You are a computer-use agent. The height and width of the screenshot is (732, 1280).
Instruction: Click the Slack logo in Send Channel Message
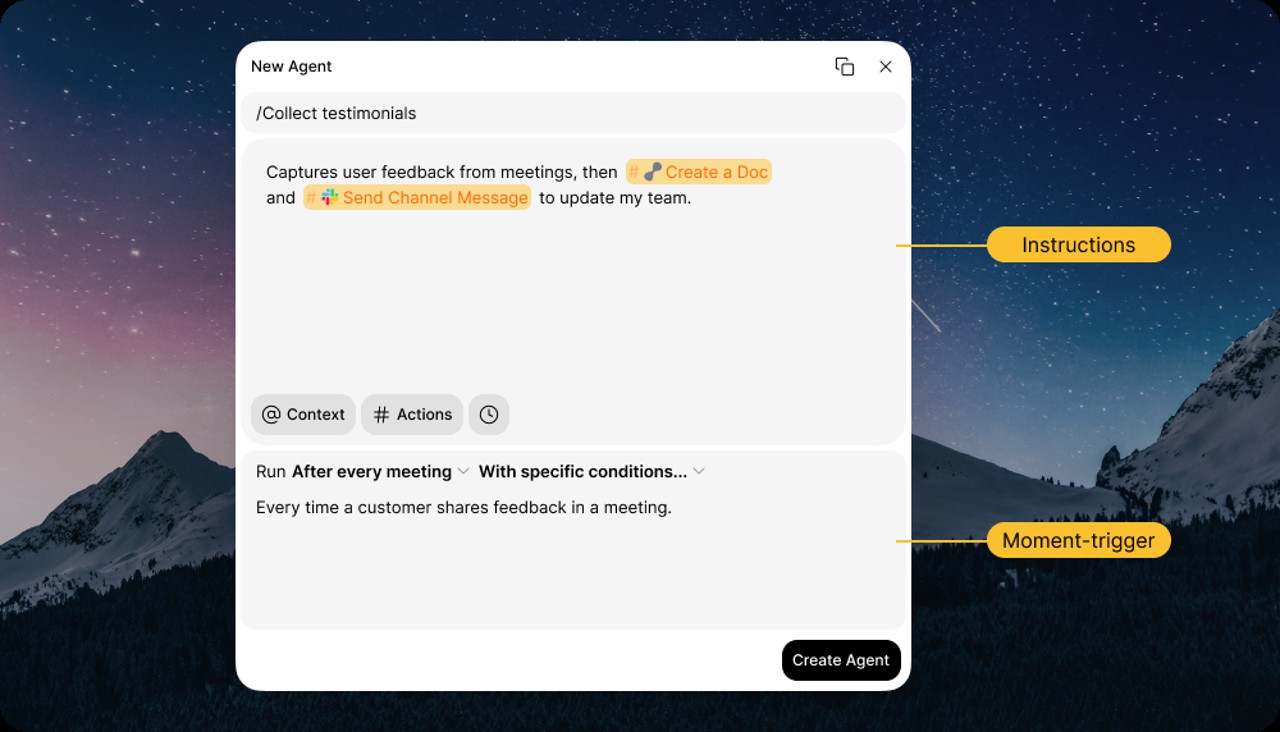click(x=330, y=197)
